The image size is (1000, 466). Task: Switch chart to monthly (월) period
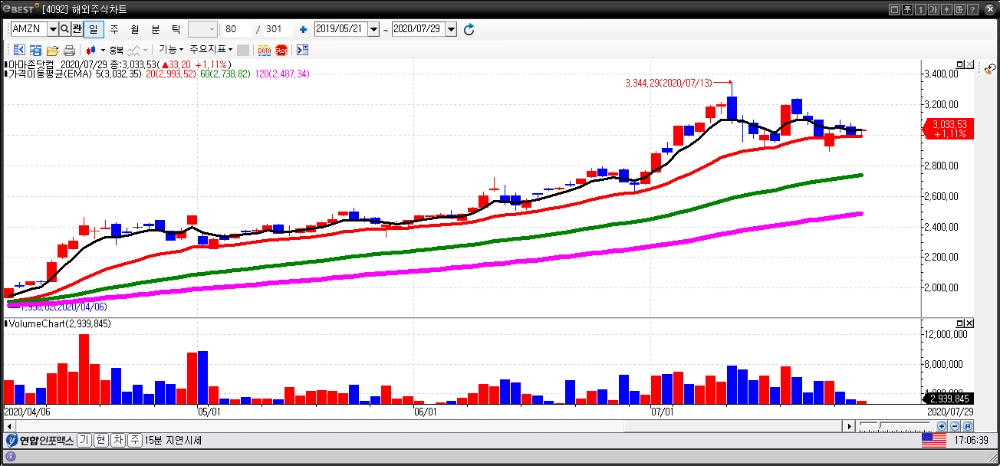pyautogui.click(x=134, y=29)
